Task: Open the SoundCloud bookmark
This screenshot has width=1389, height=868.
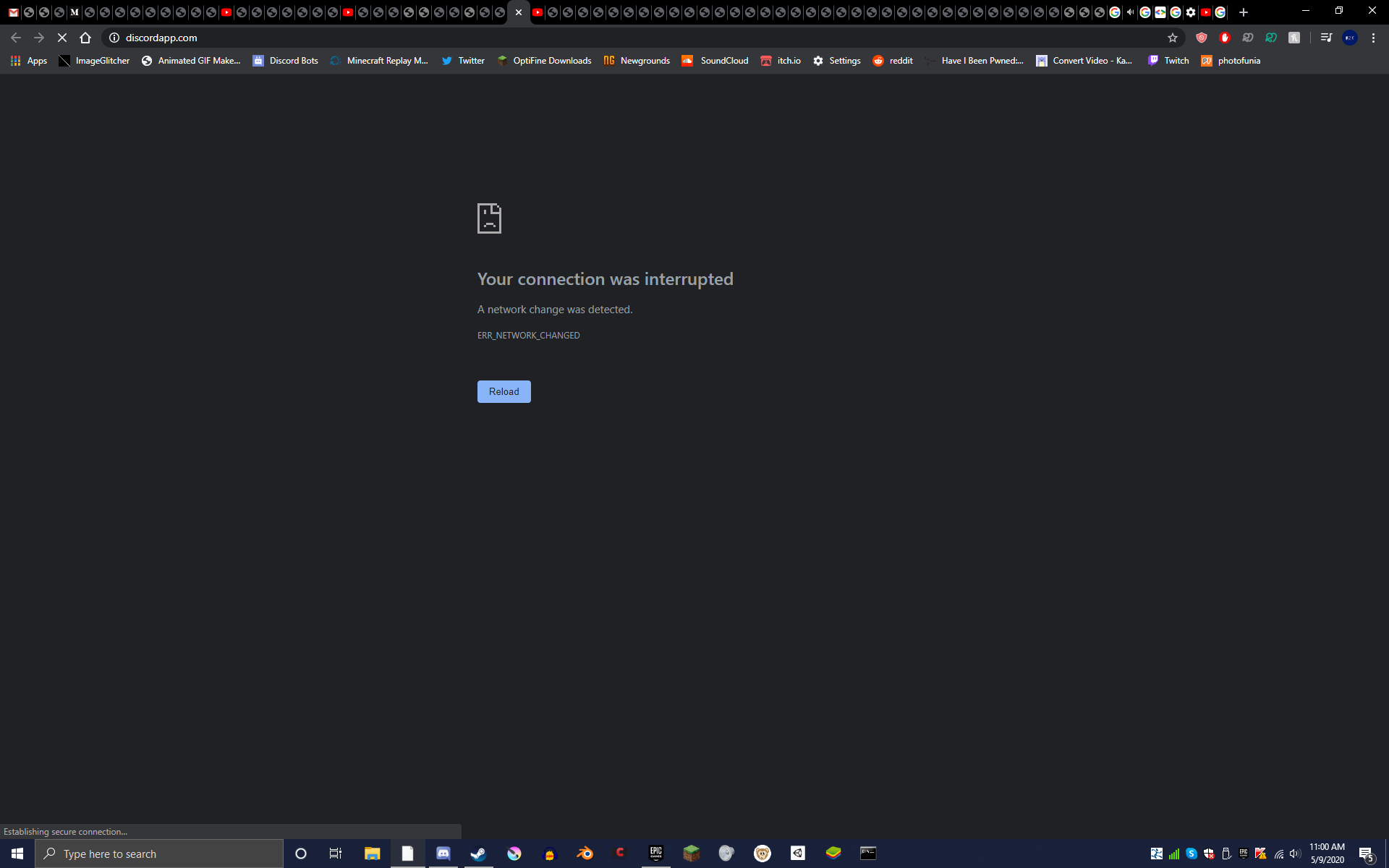Action: (715, 61)
